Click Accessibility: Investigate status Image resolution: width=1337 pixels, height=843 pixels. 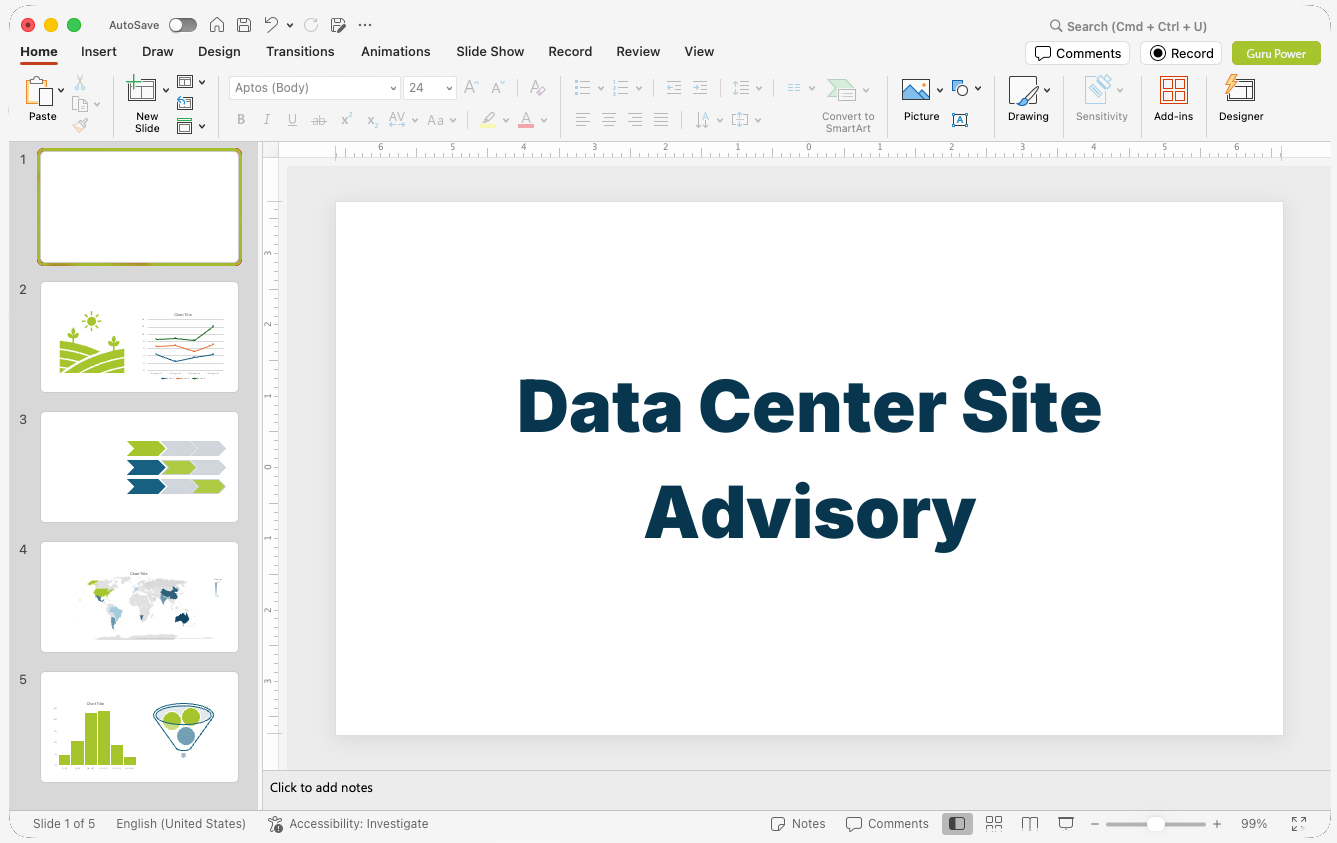click(348, 824)
